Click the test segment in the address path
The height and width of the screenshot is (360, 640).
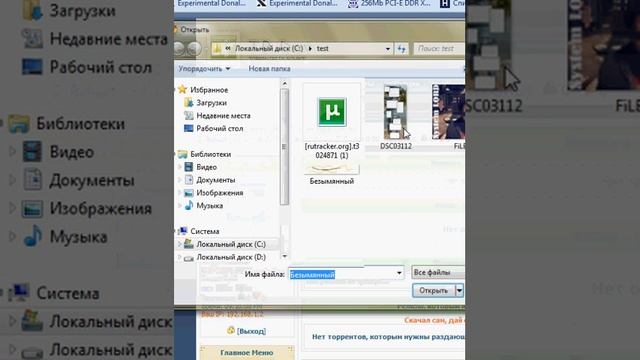click(x=322, y=49)
